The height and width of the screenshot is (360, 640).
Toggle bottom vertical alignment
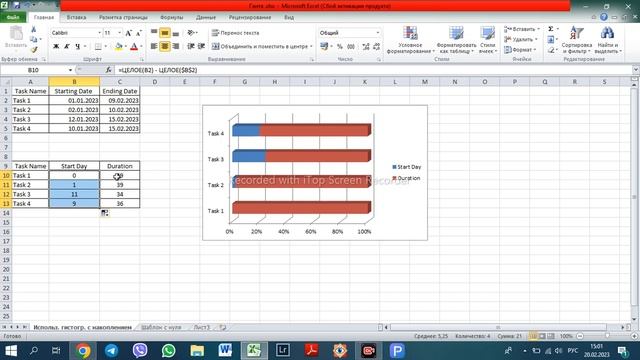tap(176, 33)
